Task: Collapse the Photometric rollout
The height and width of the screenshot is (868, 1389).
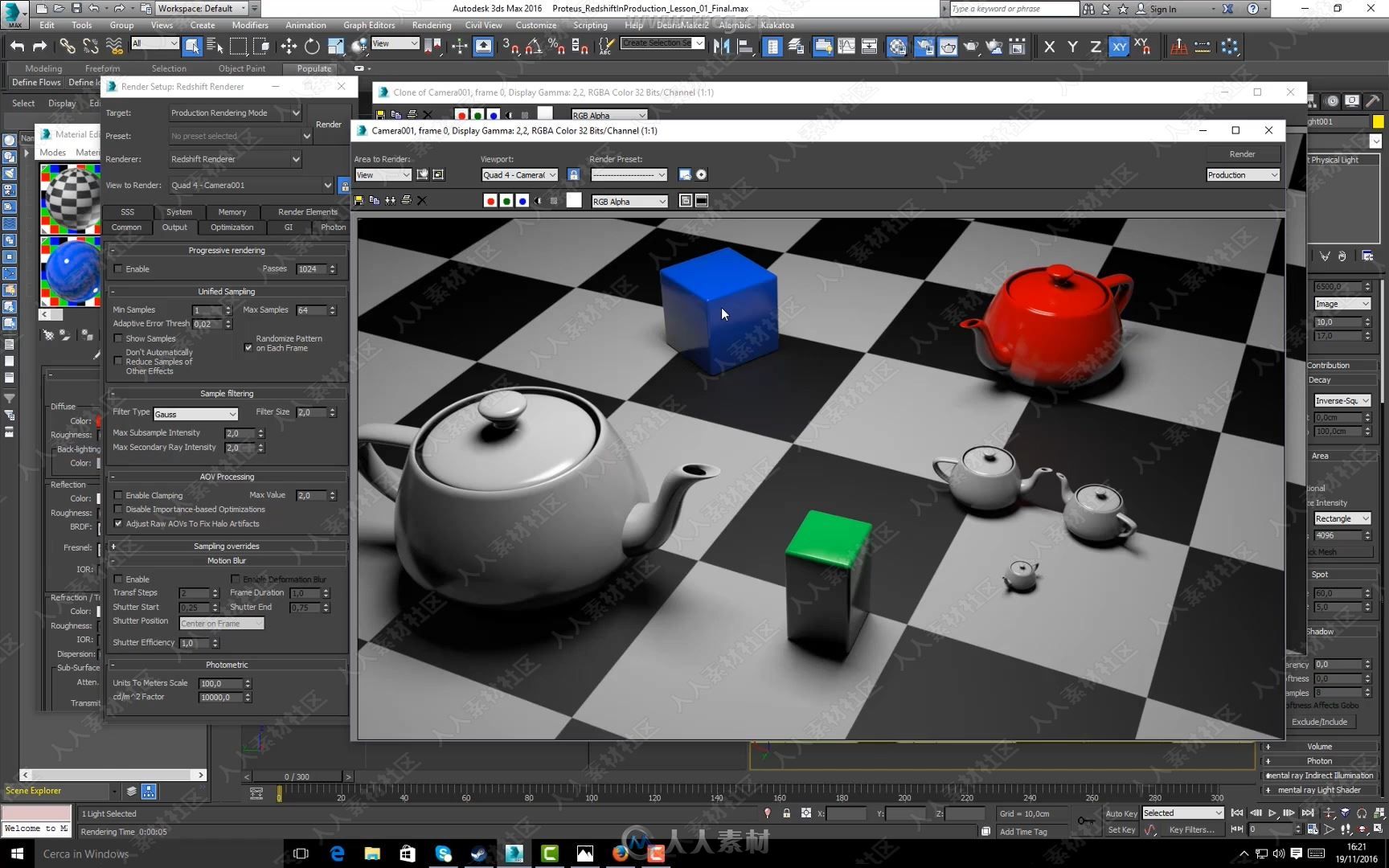Action: [x=227, y=665]
